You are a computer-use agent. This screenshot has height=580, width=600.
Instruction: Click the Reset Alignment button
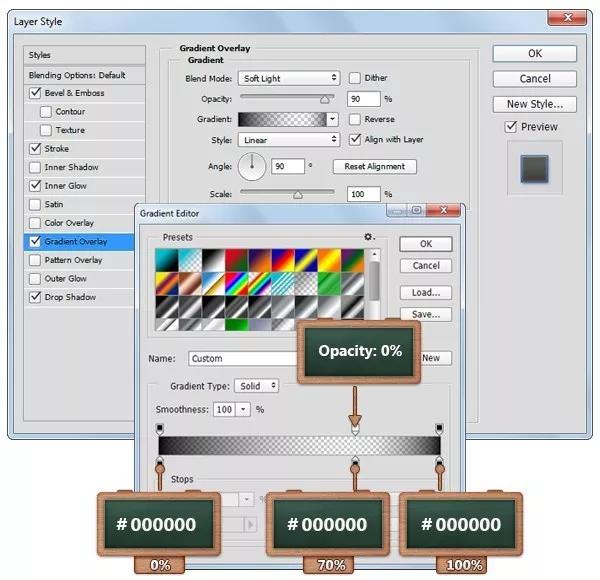(x=375, y=166)
